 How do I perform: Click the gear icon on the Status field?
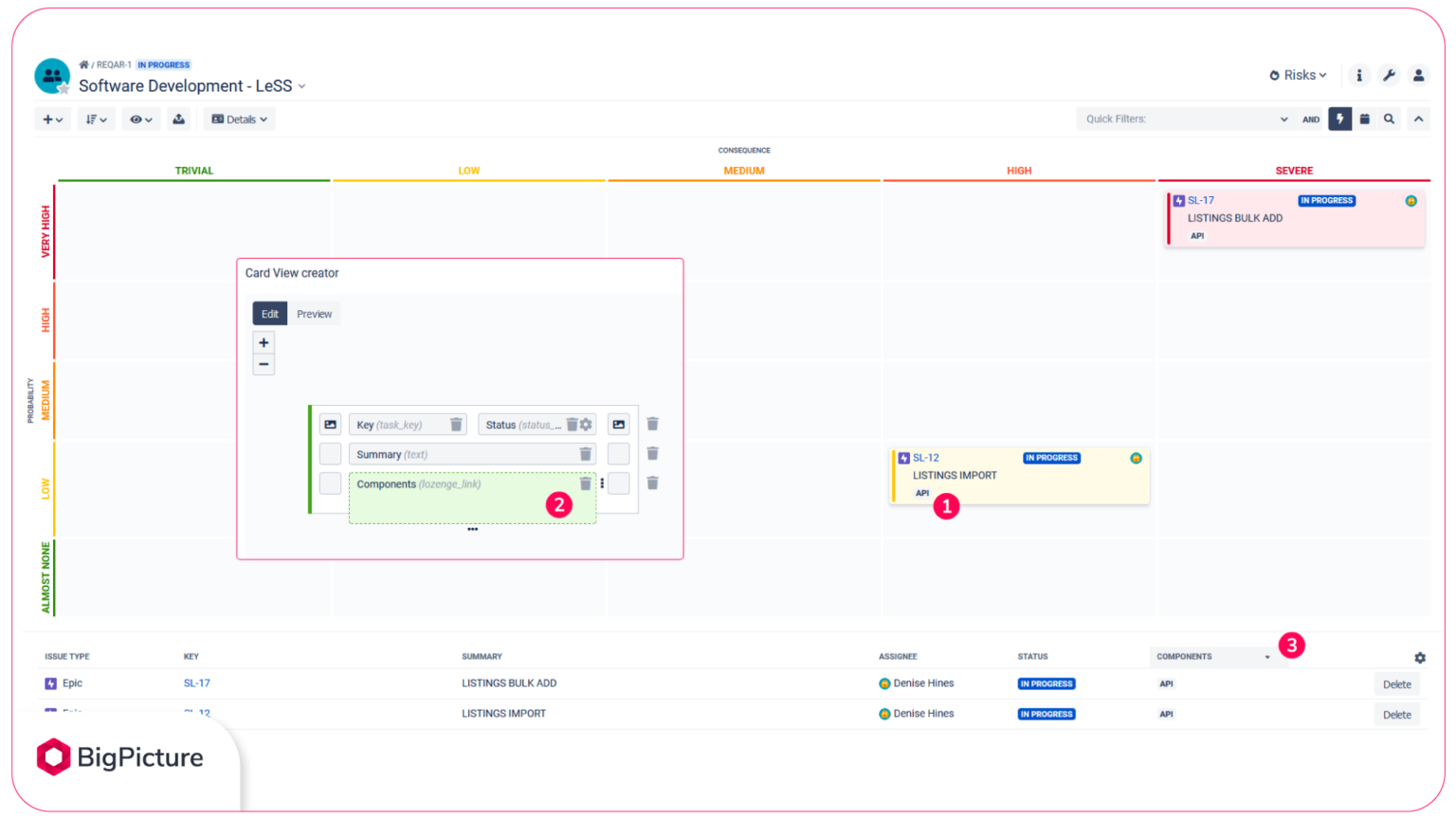click(586, 424)
